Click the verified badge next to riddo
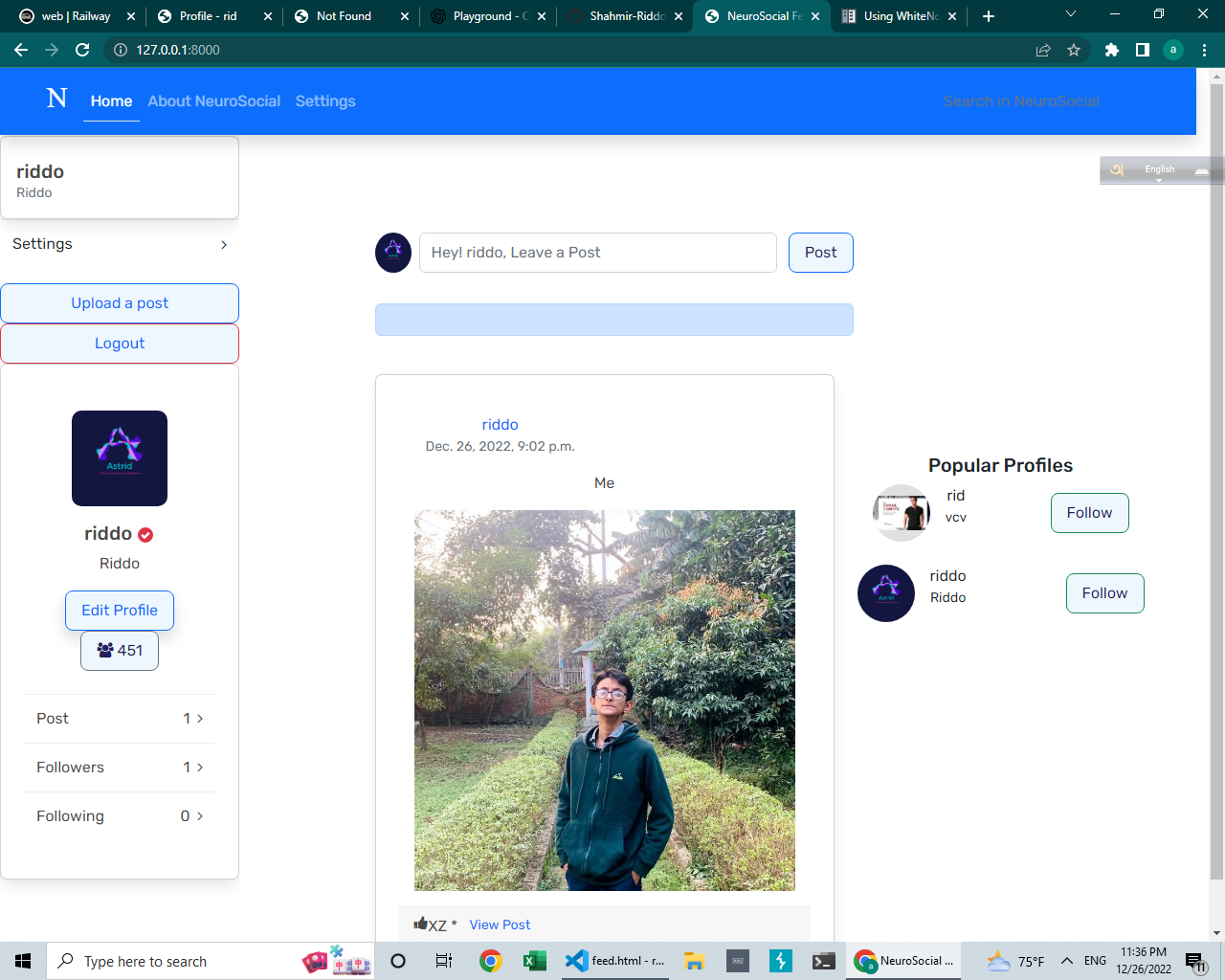 coord(145,535)
